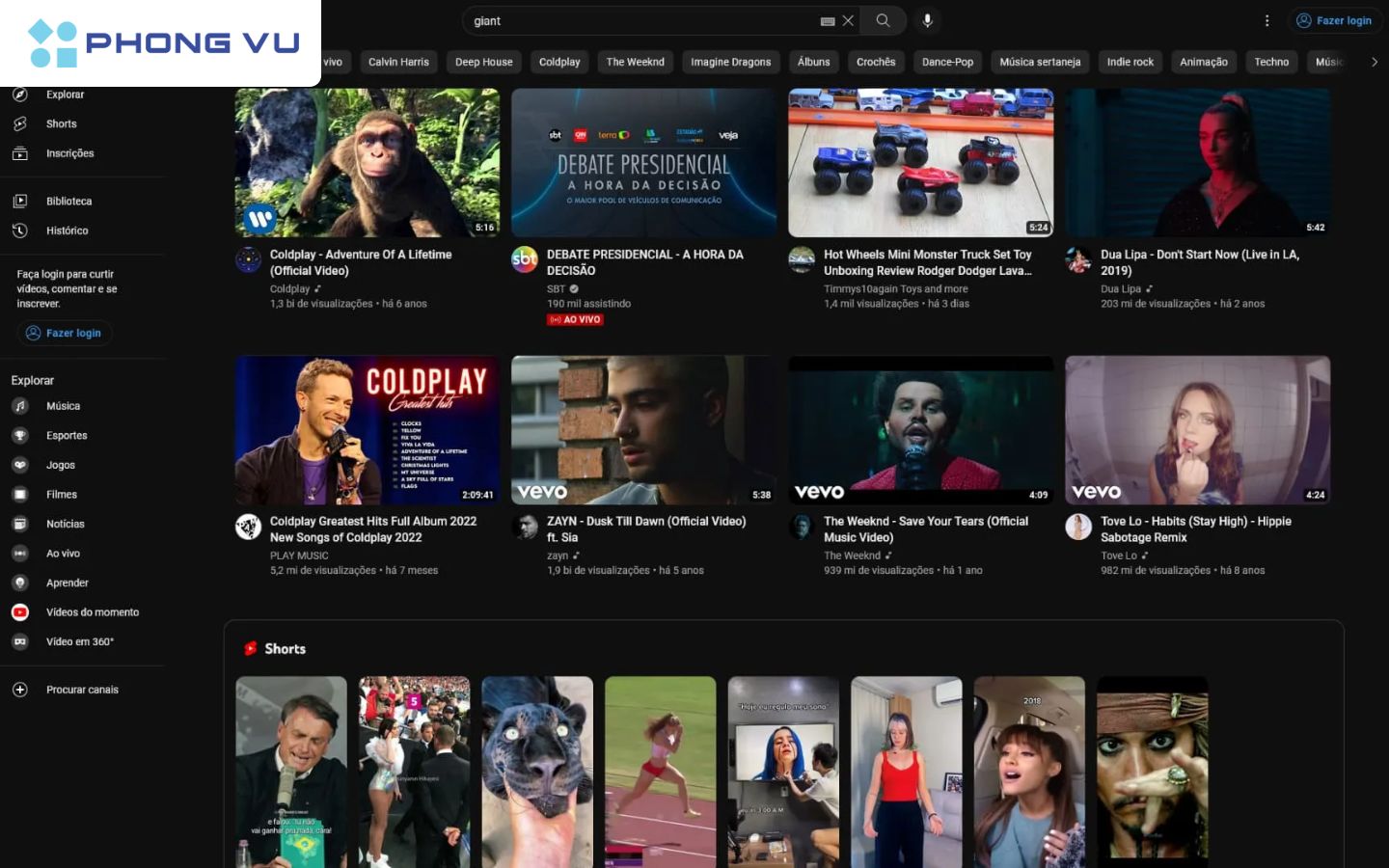The width and height of the screenshot is (1389, 868).
Task: Open the Vídeo em 360° icon
Action: [19, 641]
